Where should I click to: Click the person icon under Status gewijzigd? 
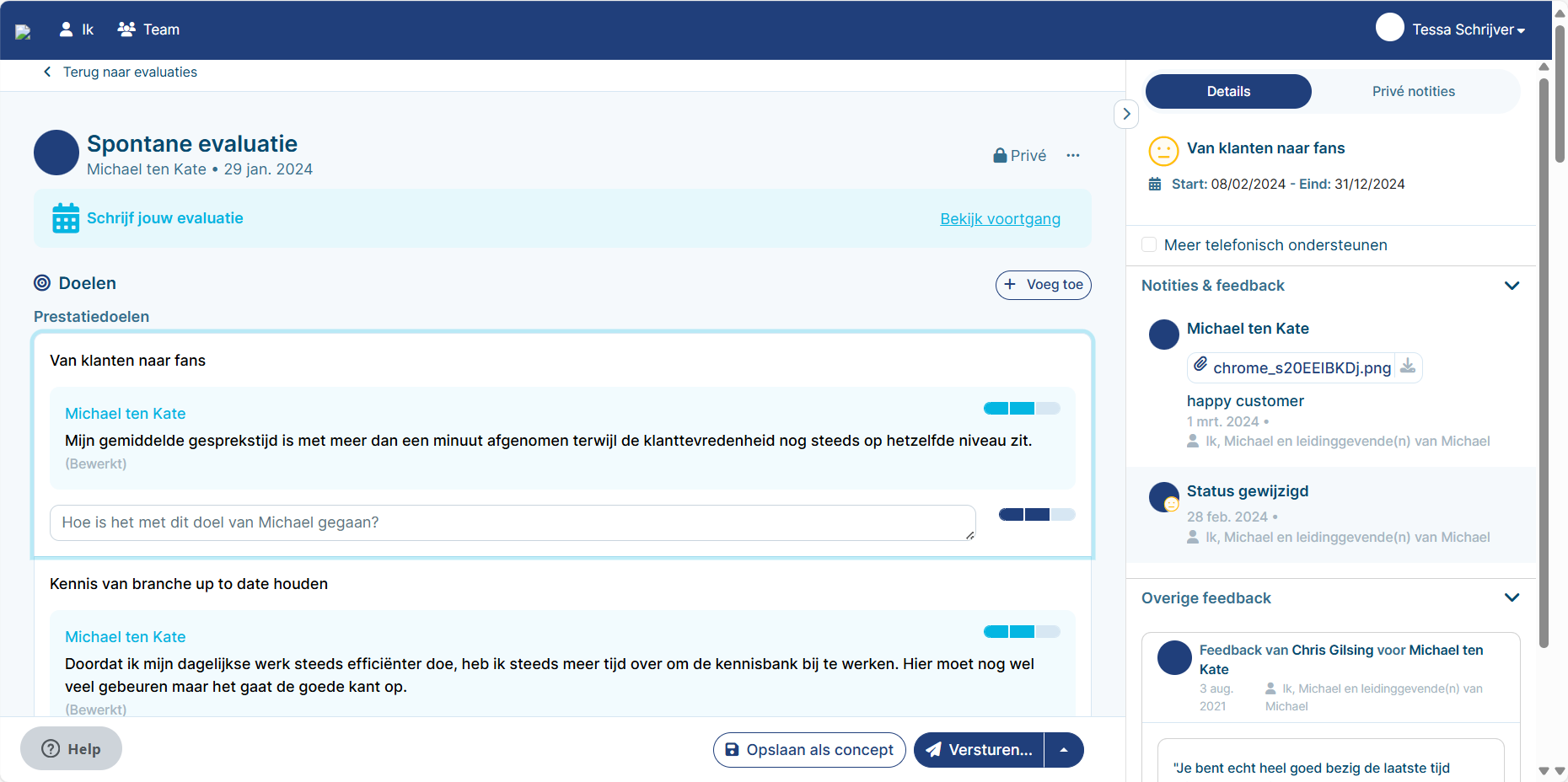tap(1193, 537)
